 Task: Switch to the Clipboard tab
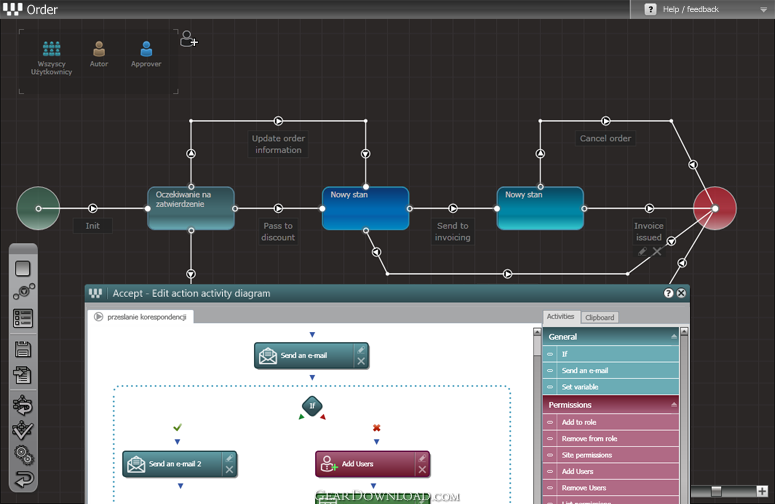click(600, 317)
